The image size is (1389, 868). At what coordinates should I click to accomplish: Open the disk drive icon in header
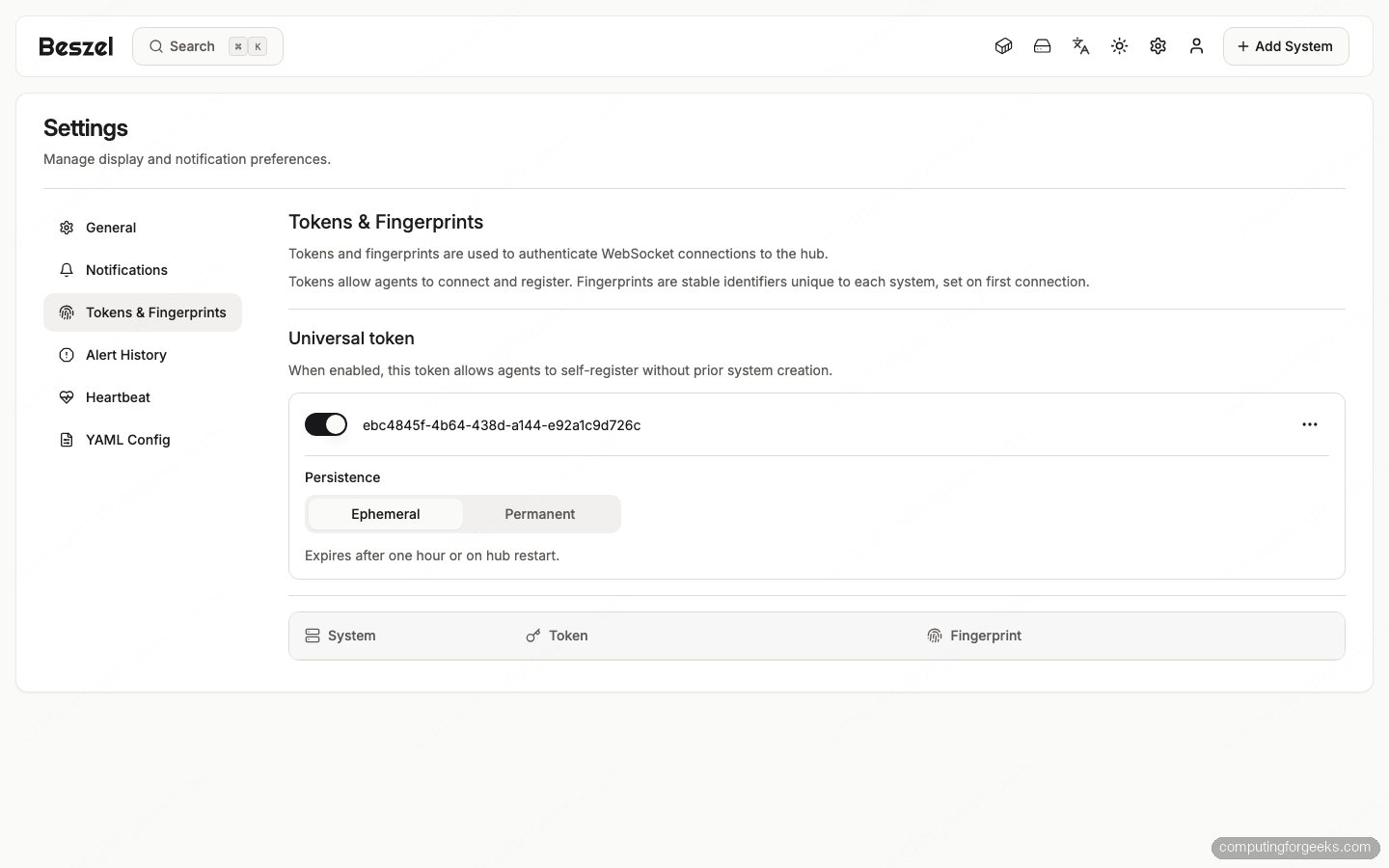tap(1042, 46)
